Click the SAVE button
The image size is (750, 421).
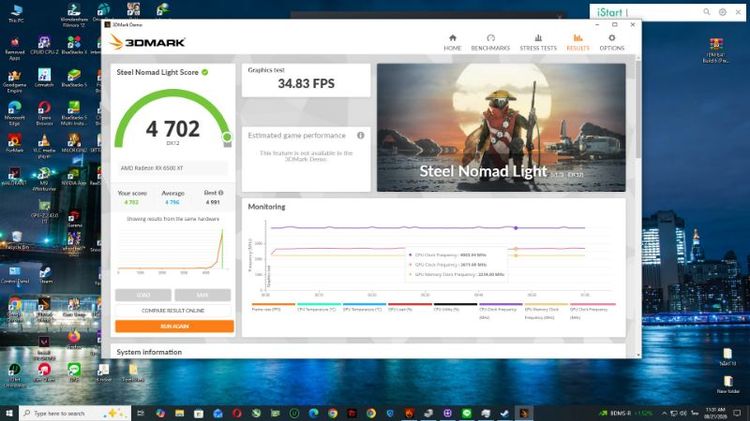[x=202, y=295]
